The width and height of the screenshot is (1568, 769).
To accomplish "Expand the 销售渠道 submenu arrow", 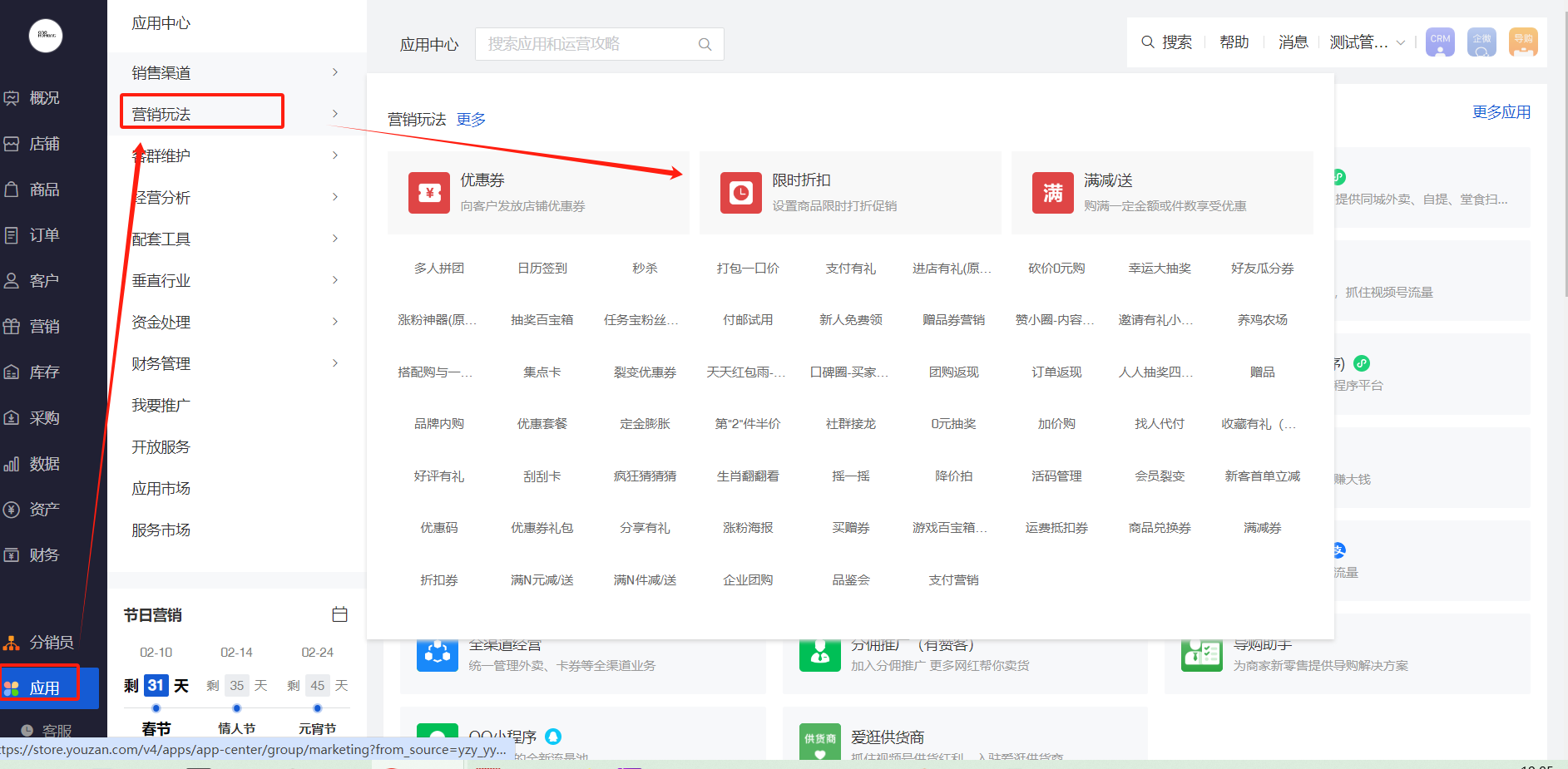I will pyautogui.click(x=335, y=72).
